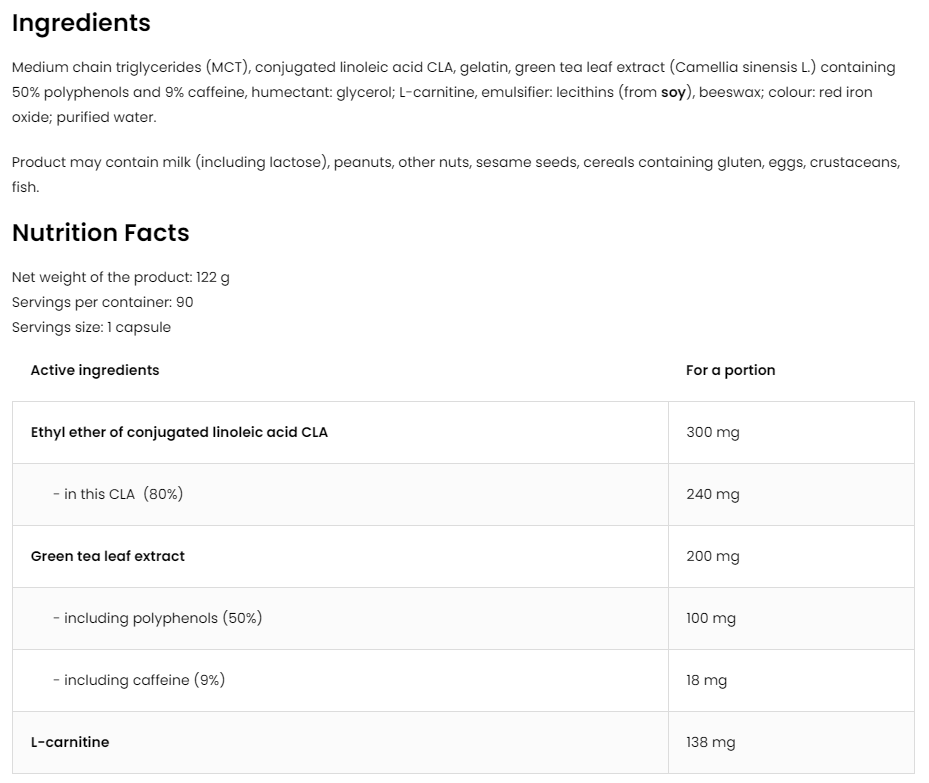Viewport: 929px width, 783px height.
Task: Select the Ethyl ether of conjugated linoleic acid row
Action: (x=179, y=432)
